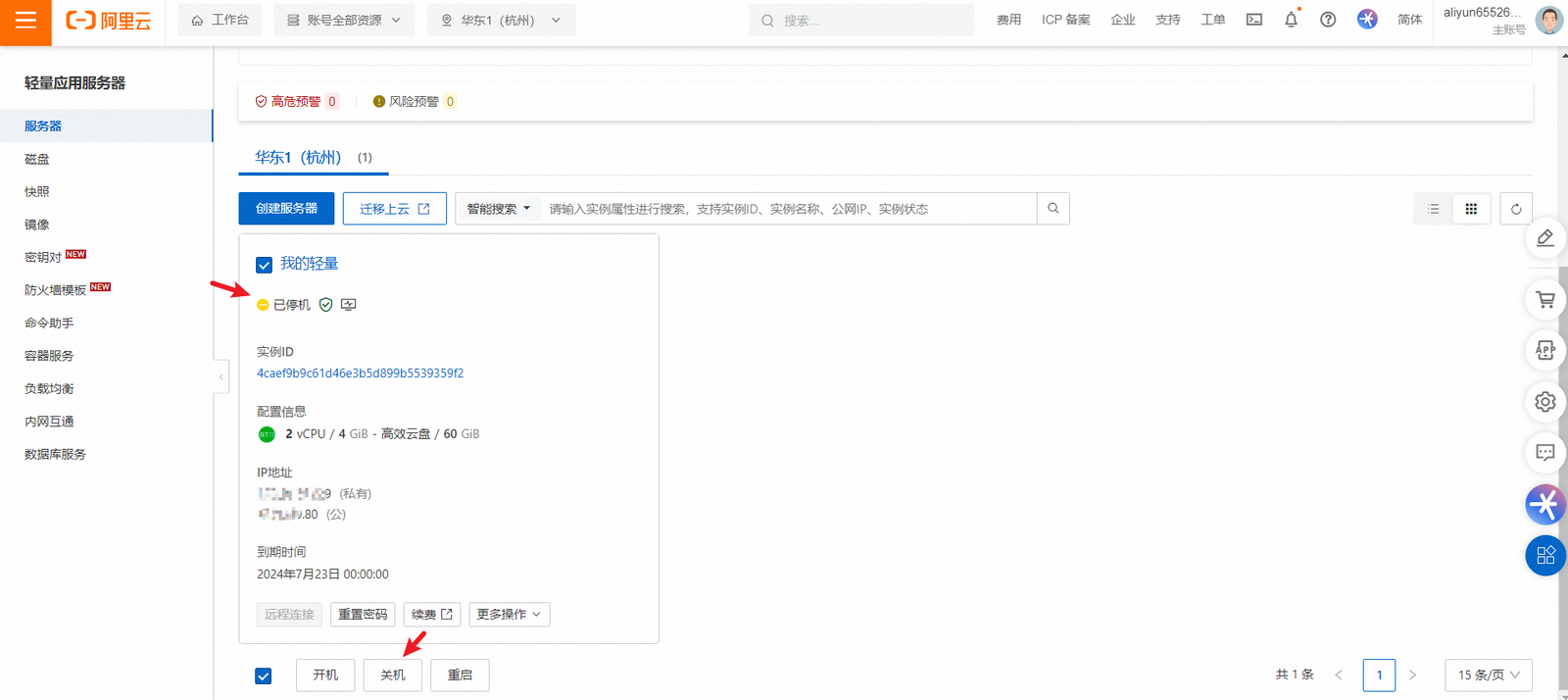This screenshot has height=700, width=1568.
Task: Open 服务器 sidebar item
Action: point(106,125)
